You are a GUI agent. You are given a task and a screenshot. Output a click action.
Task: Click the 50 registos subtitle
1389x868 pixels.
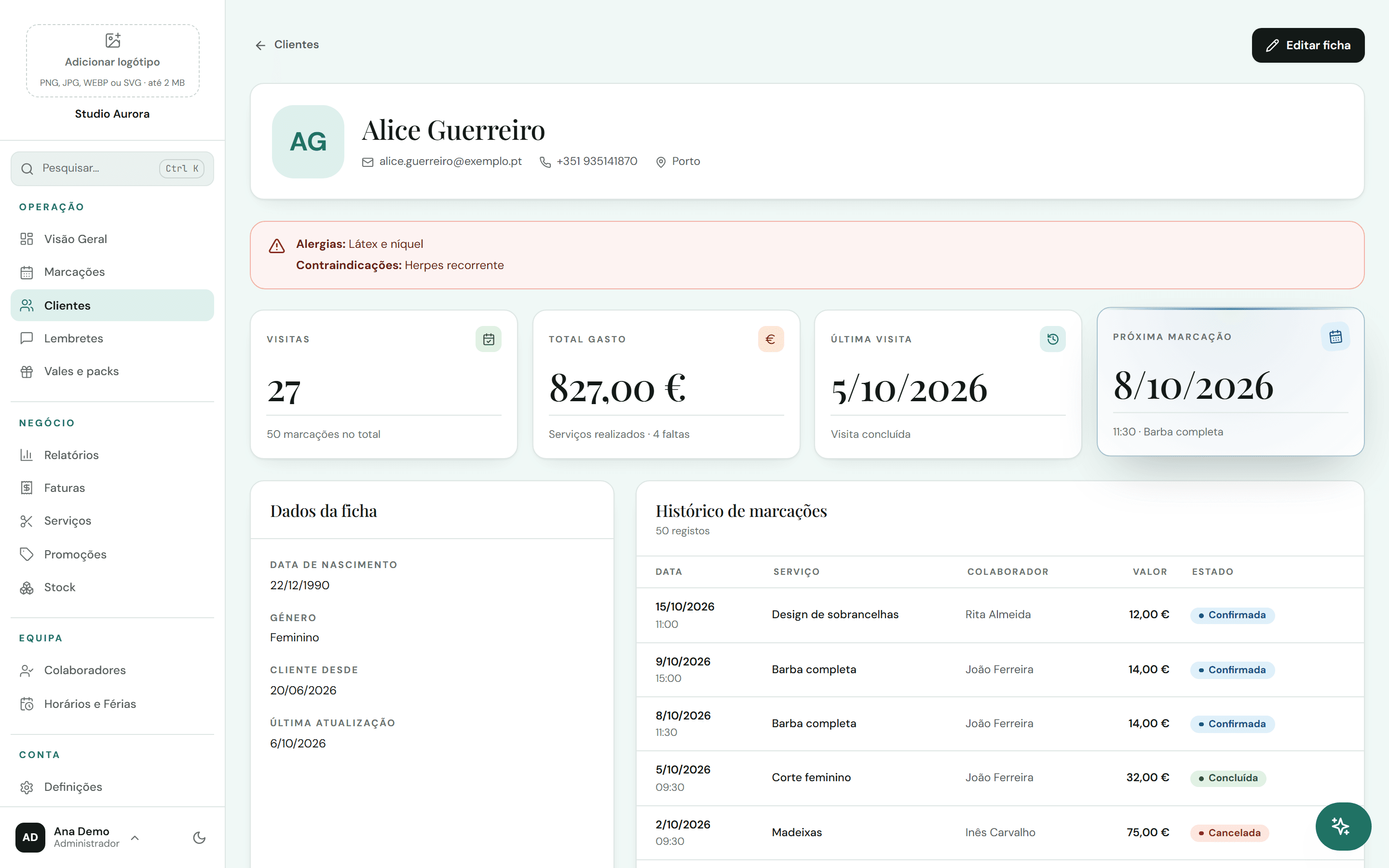coord(682,531)
